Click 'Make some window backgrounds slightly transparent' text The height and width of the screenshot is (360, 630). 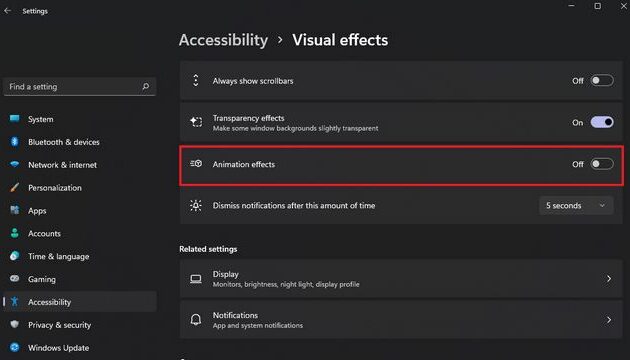pos(295,128)
